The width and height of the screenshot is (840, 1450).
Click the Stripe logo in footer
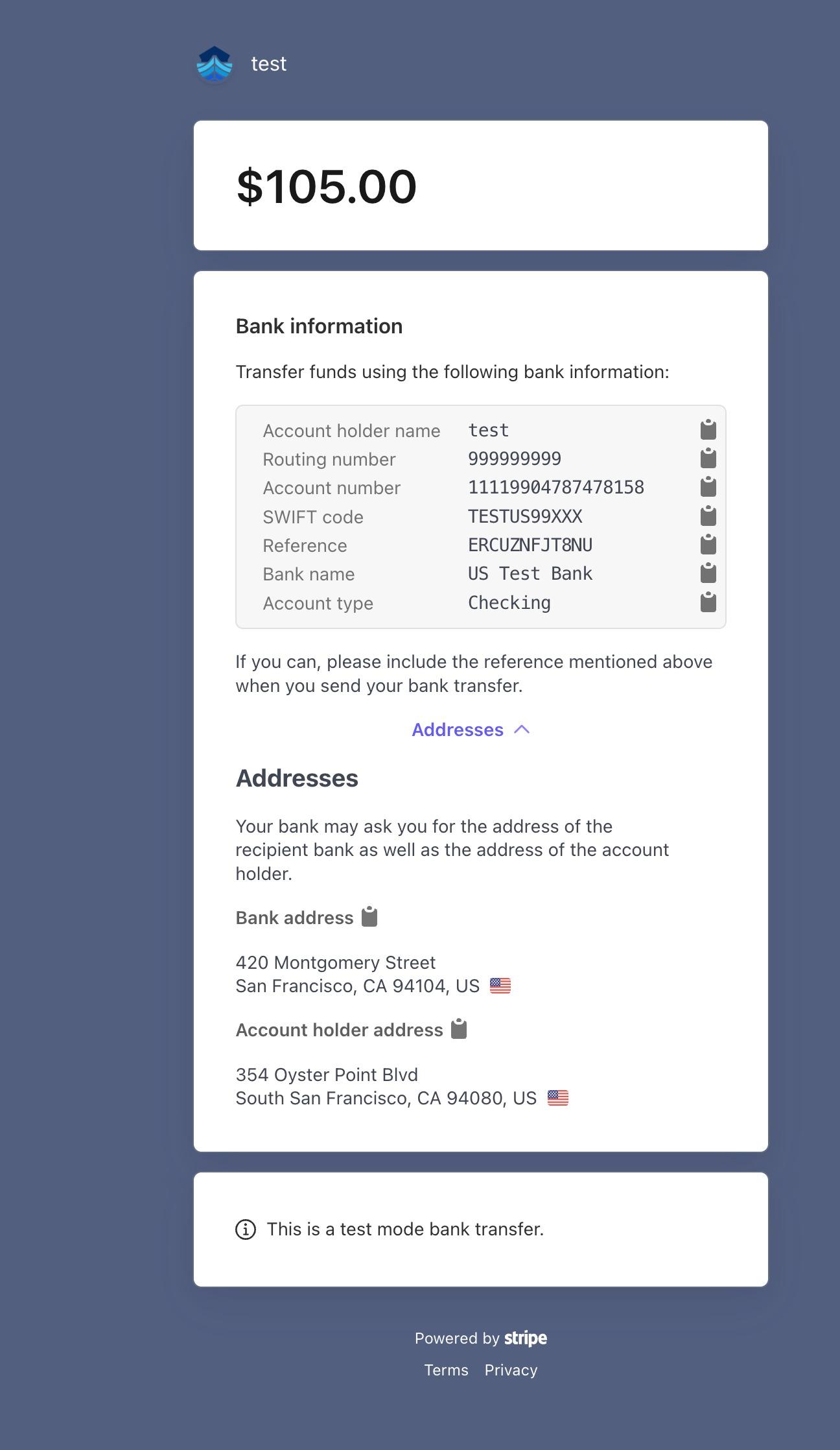526,1338
